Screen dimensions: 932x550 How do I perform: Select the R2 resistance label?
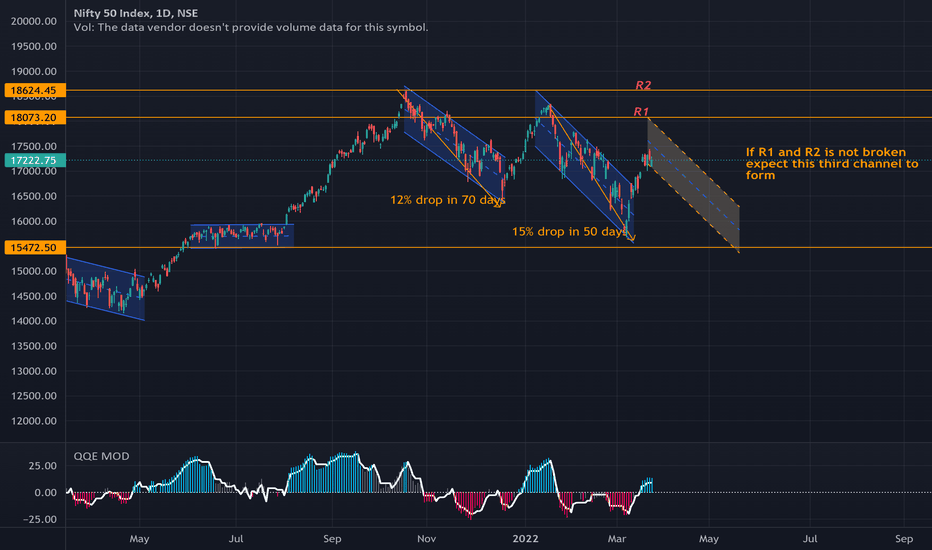[643, 85]
